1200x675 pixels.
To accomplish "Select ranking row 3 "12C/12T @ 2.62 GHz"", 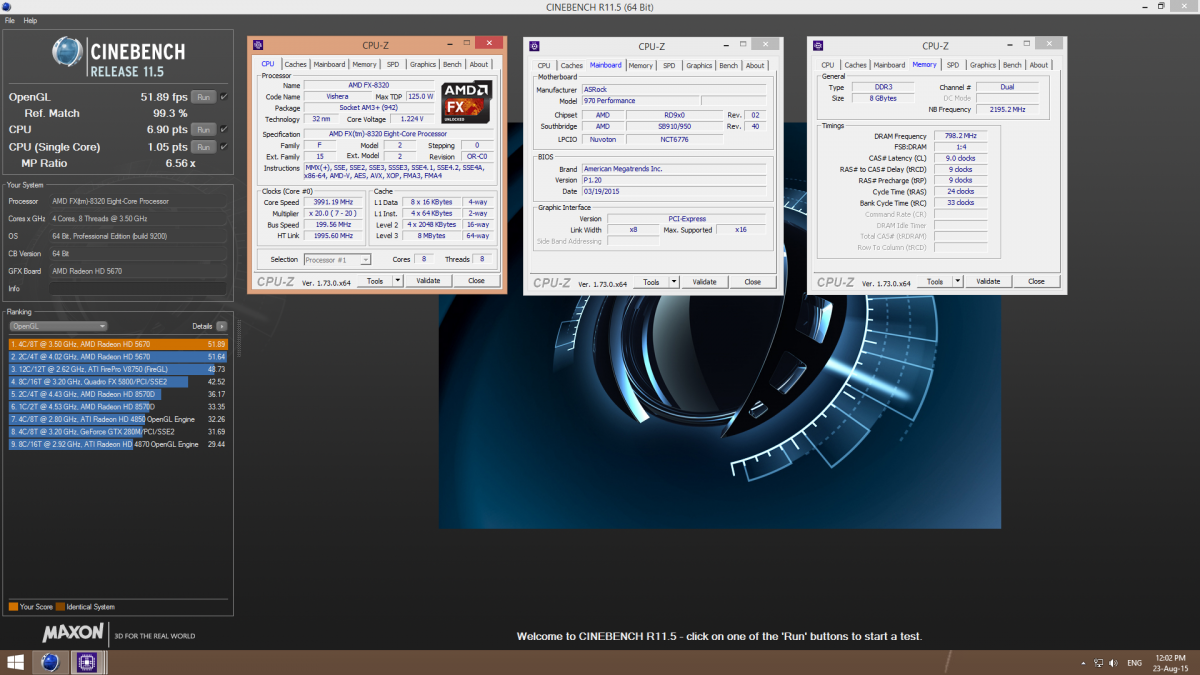I will click(x=118, y=369).
